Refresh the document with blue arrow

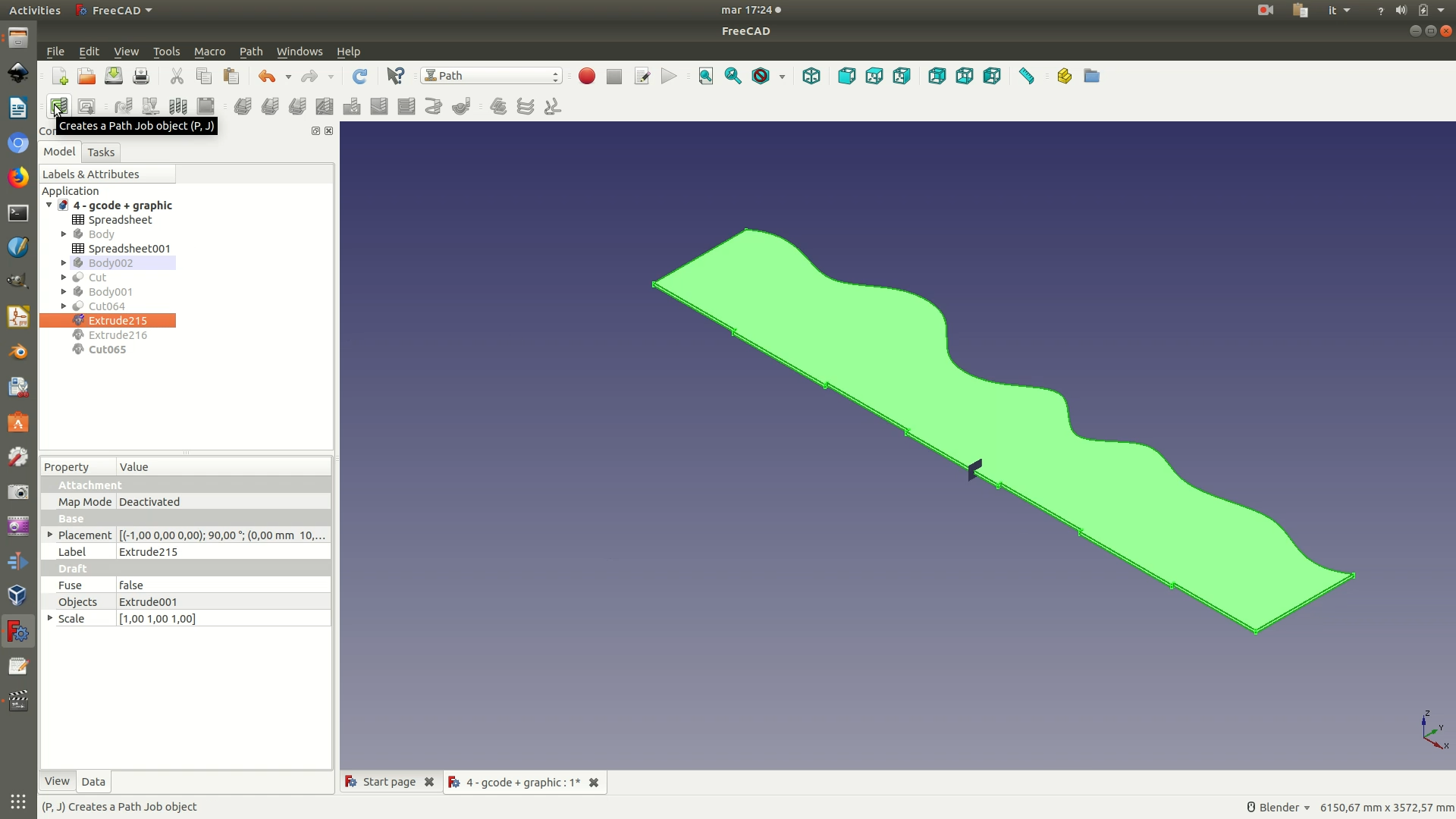(x=360, y=76)
